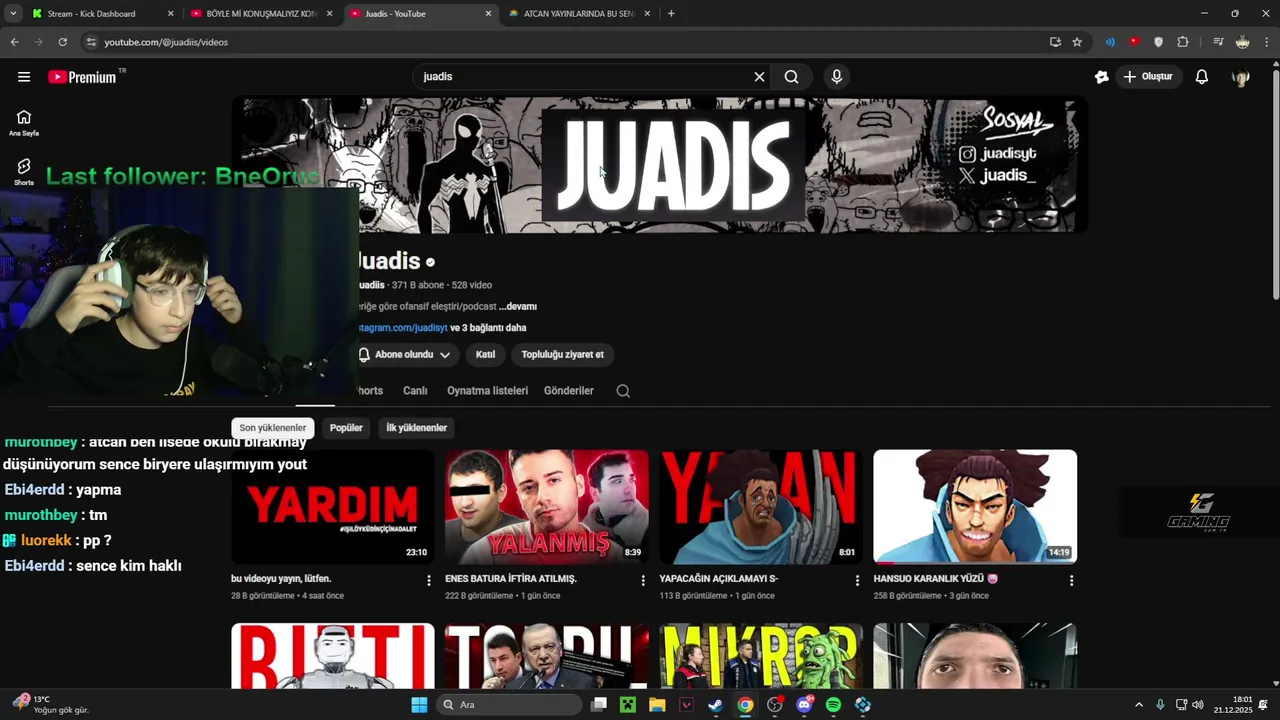Open Spotify from the taskbar
The image size is (1280, 720).
834,705
